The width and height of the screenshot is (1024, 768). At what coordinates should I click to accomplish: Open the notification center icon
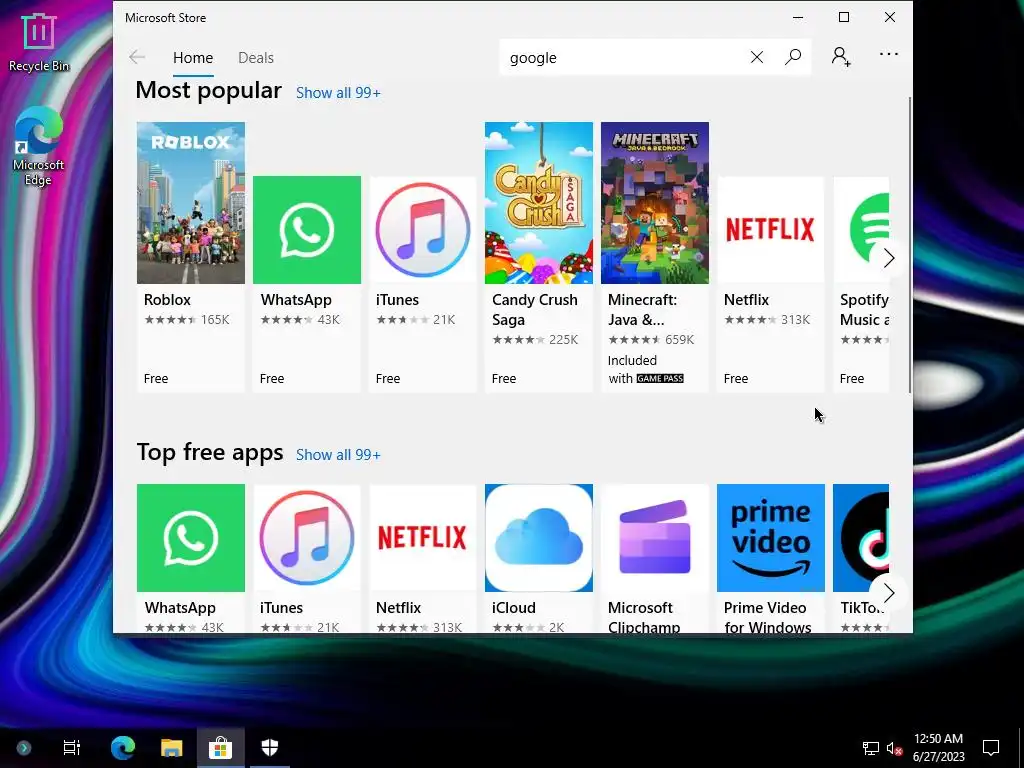tap(991, 748)
